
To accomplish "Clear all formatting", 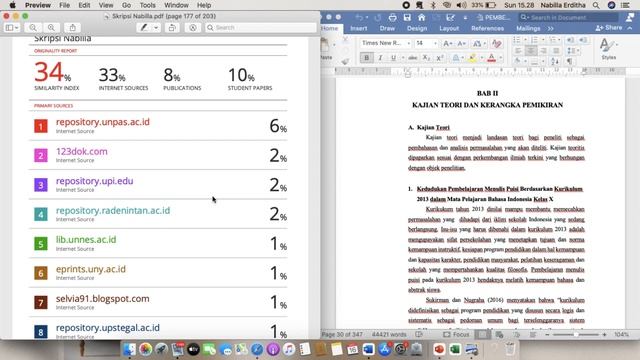I will pyautogui.click(x=497, y=43).
